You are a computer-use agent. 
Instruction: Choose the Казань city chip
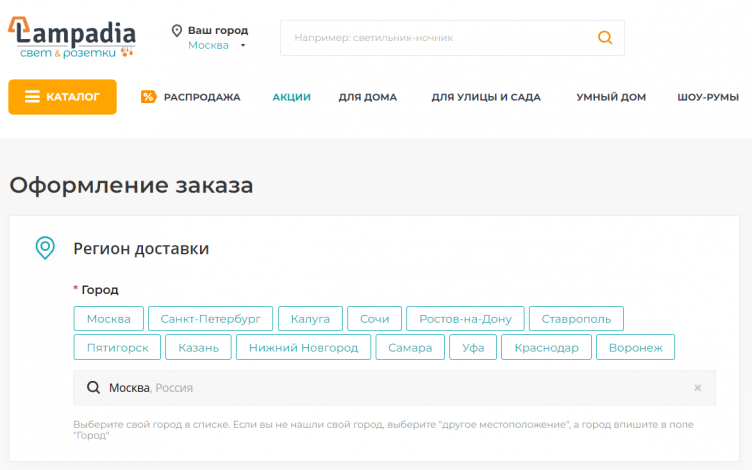[199, 347]
